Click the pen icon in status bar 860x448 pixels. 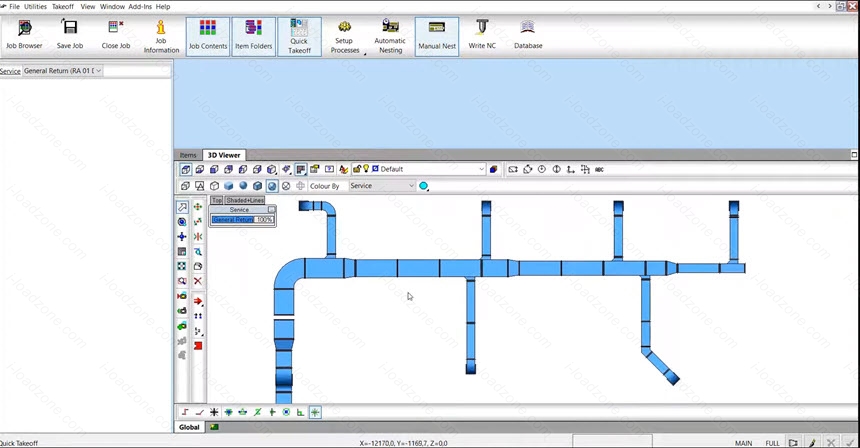(812, 443)
